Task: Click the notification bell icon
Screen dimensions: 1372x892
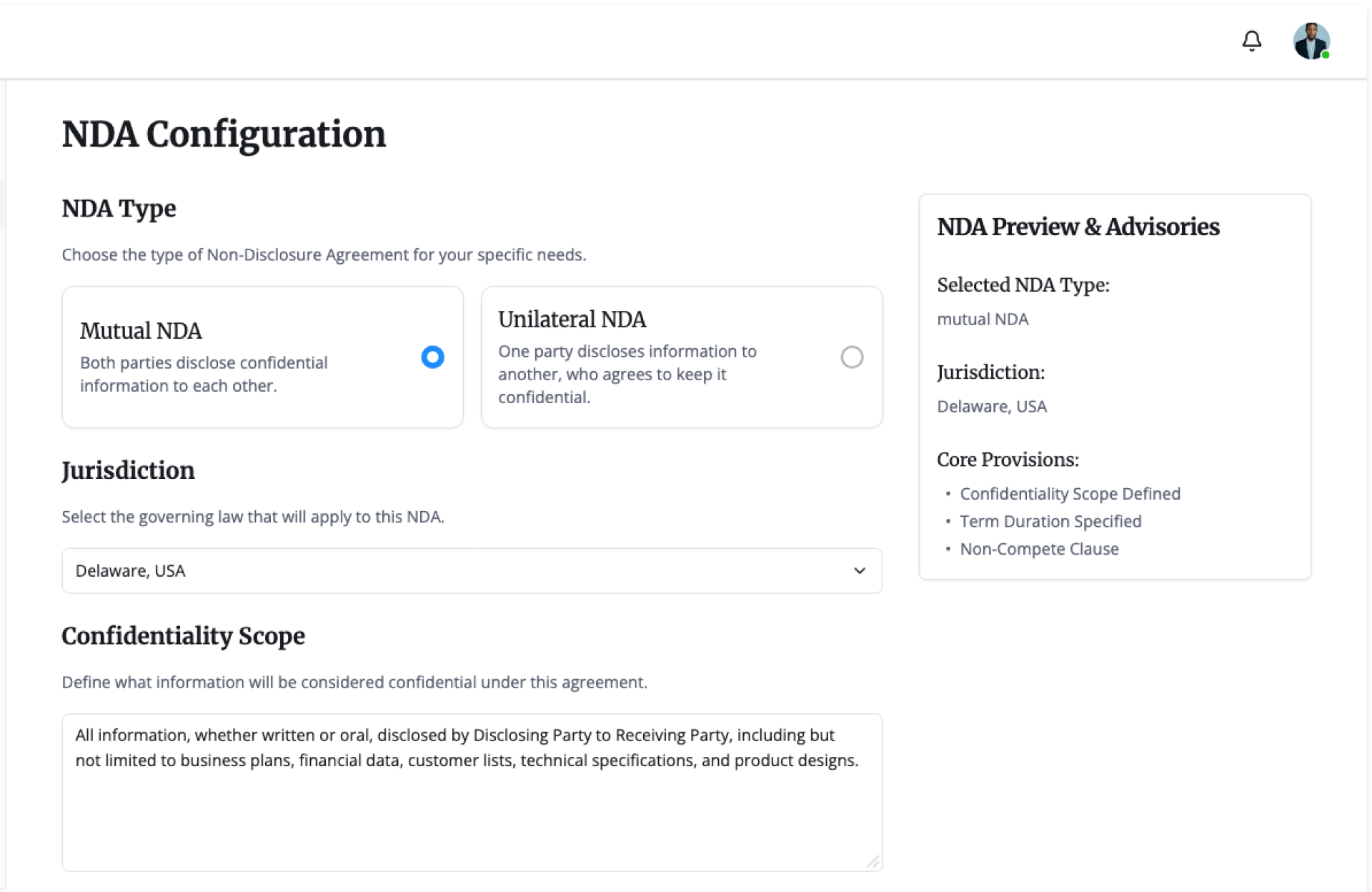Action: pyautogui.click(x=1251, y=41)
